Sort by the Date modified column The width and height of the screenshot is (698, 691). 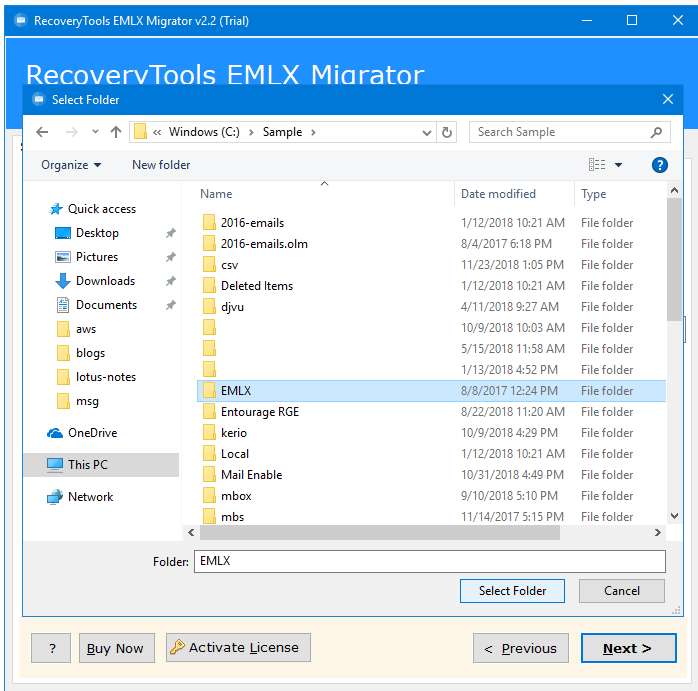pyautogui.click(x=498, y=194)
